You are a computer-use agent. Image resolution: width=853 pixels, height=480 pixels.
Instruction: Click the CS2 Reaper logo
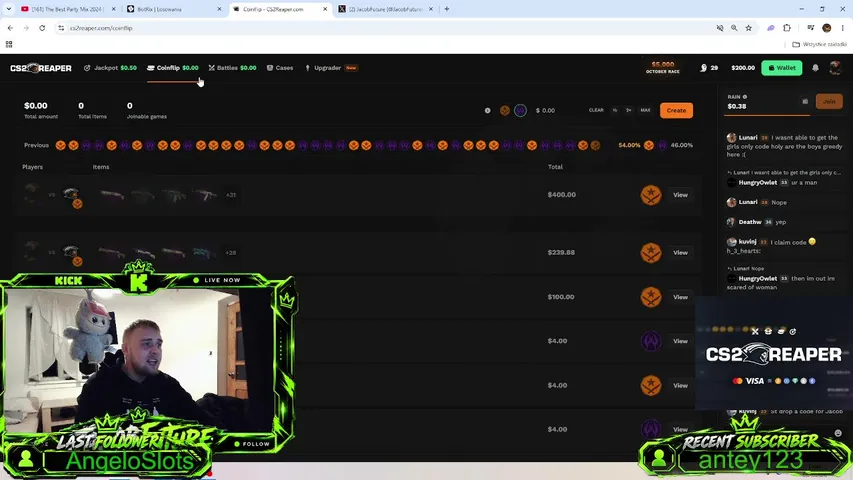pos(41,68)
